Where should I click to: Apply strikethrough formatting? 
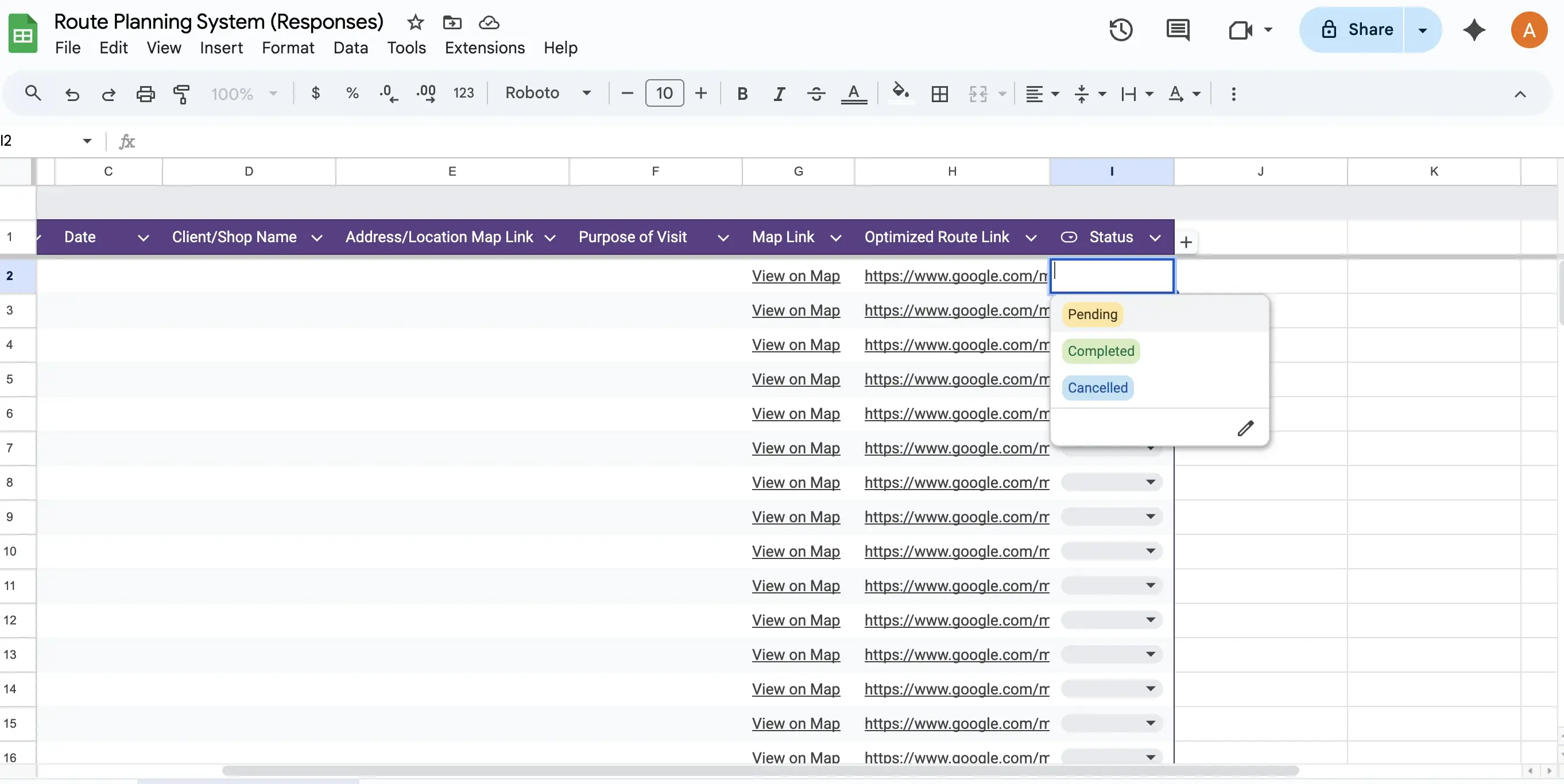click(x=815, y=94)
